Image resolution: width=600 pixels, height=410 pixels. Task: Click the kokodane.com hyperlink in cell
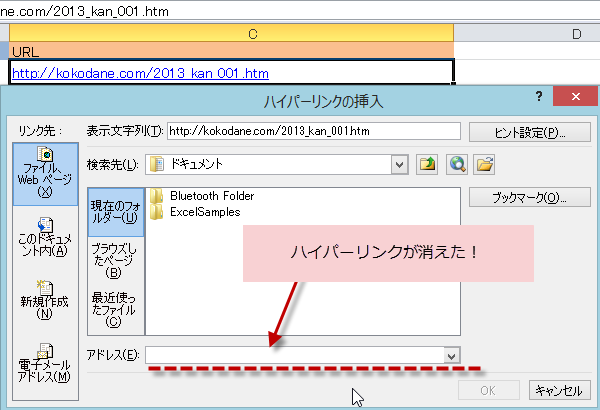[x=140, y=73]
